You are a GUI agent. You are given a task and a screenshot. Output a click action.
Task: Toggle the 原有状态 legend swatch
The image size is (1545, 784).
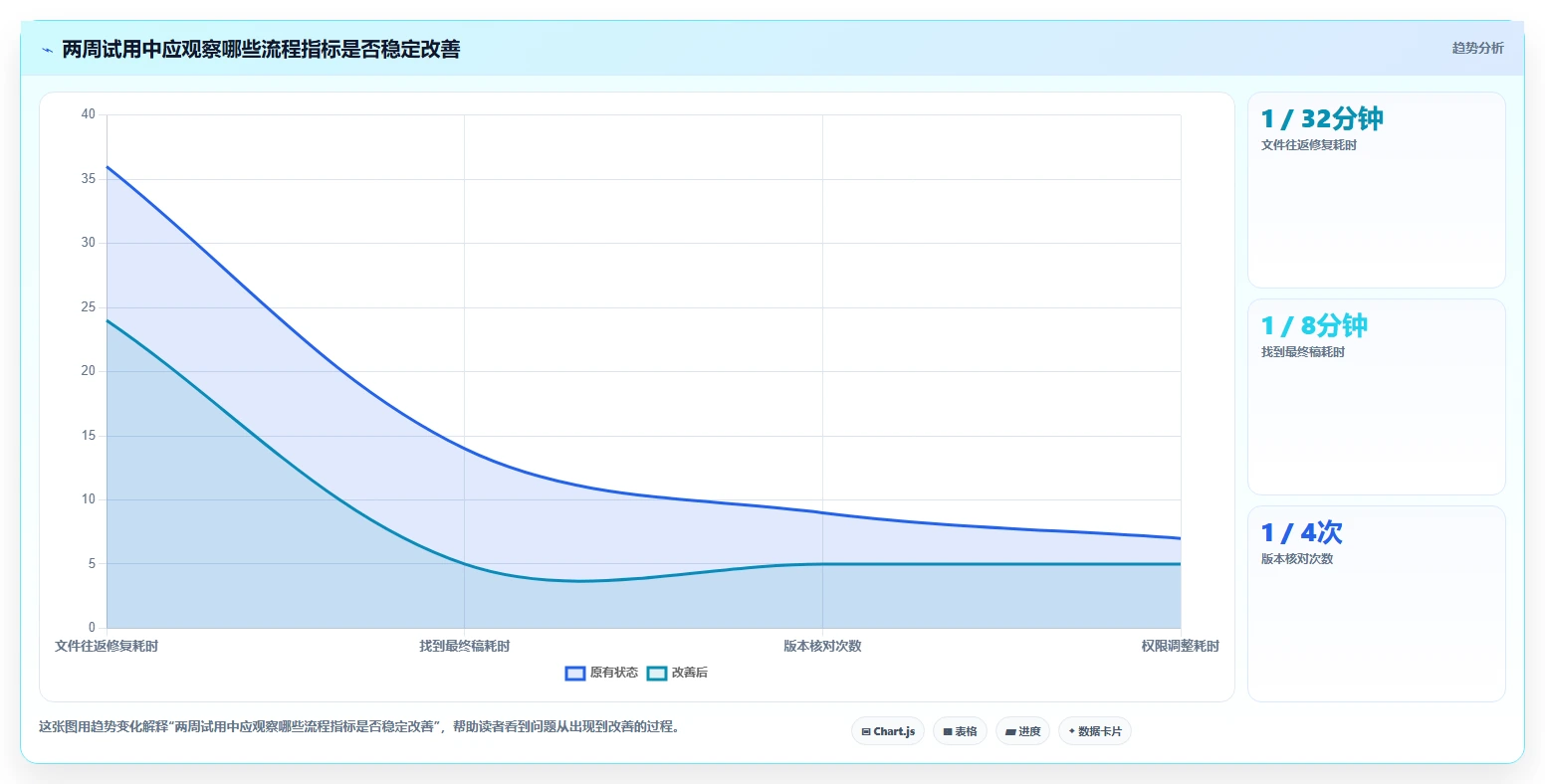coord(574,674)
